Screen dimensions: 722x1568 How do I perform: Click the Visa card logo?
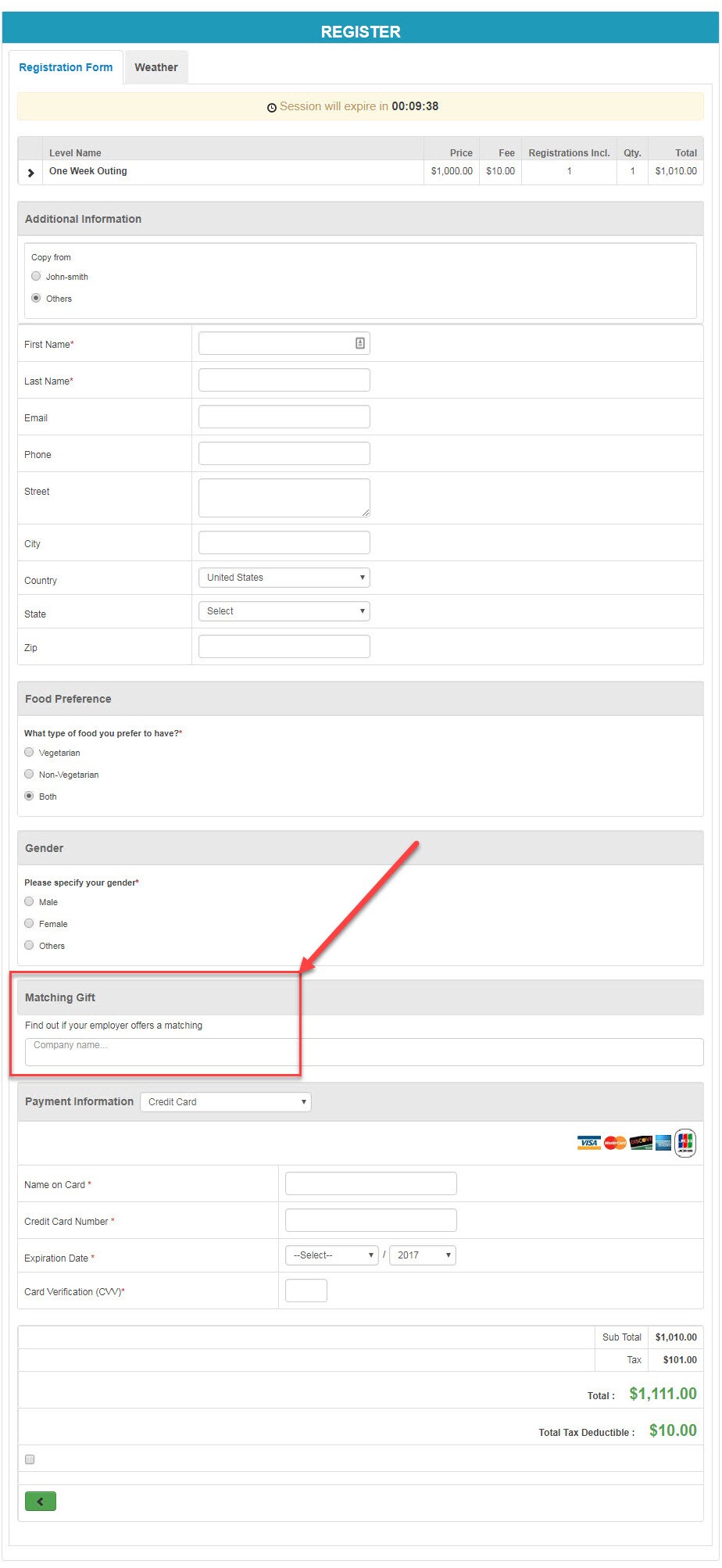[x=589, y=1143]
